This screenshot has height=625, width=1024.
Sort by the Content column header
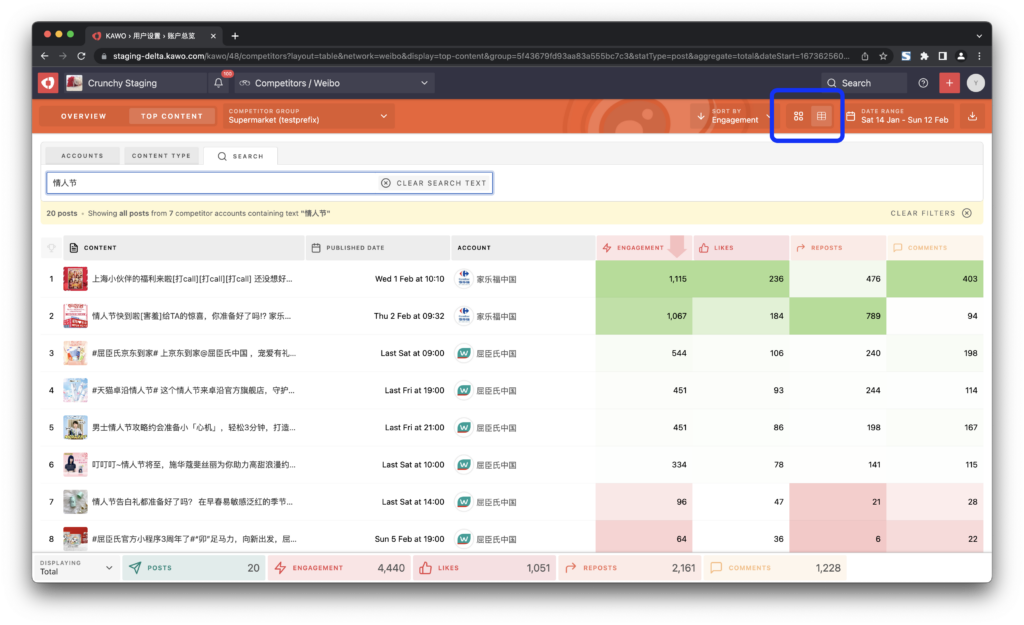tap(185, 248)
